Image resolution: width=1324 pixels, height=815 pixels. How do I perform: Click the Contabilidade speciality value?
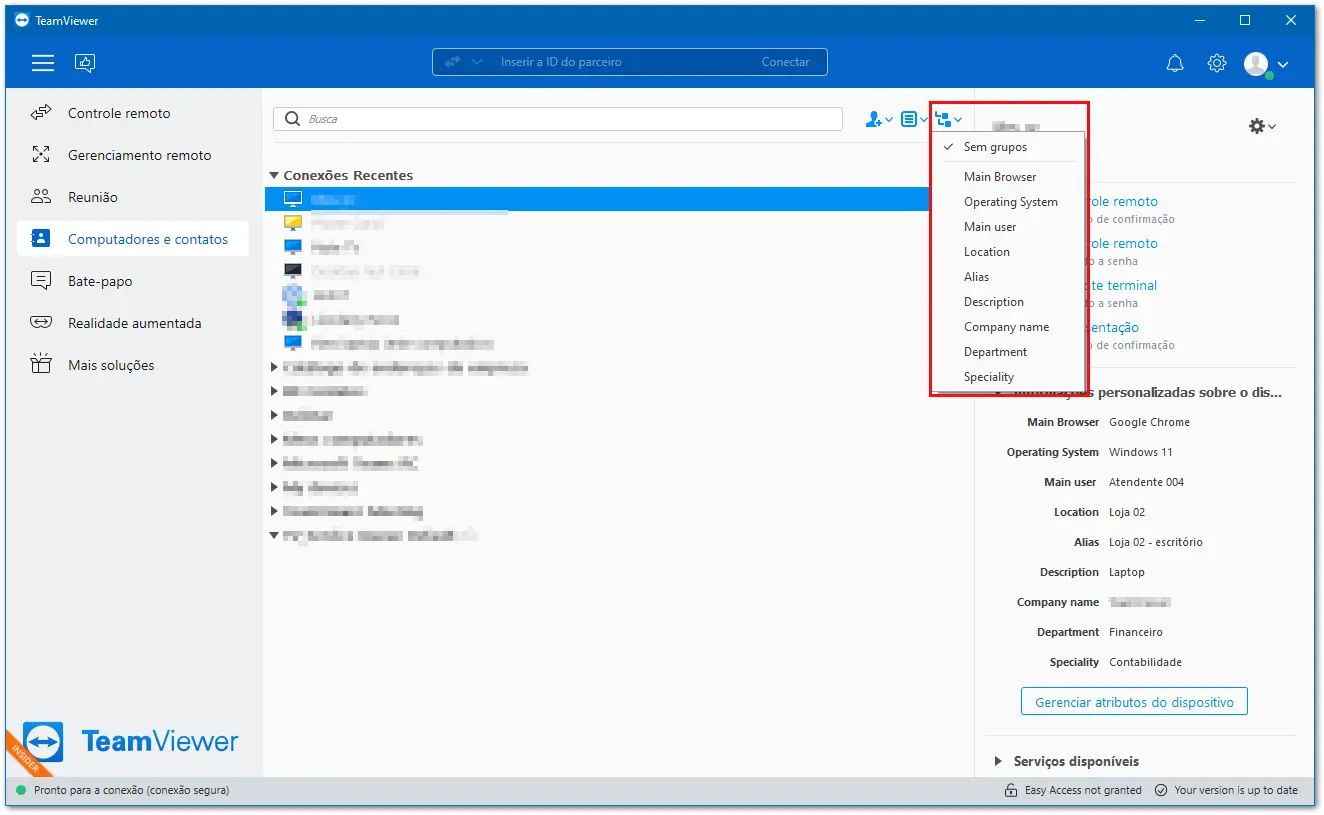click(x=1145, y=662)
